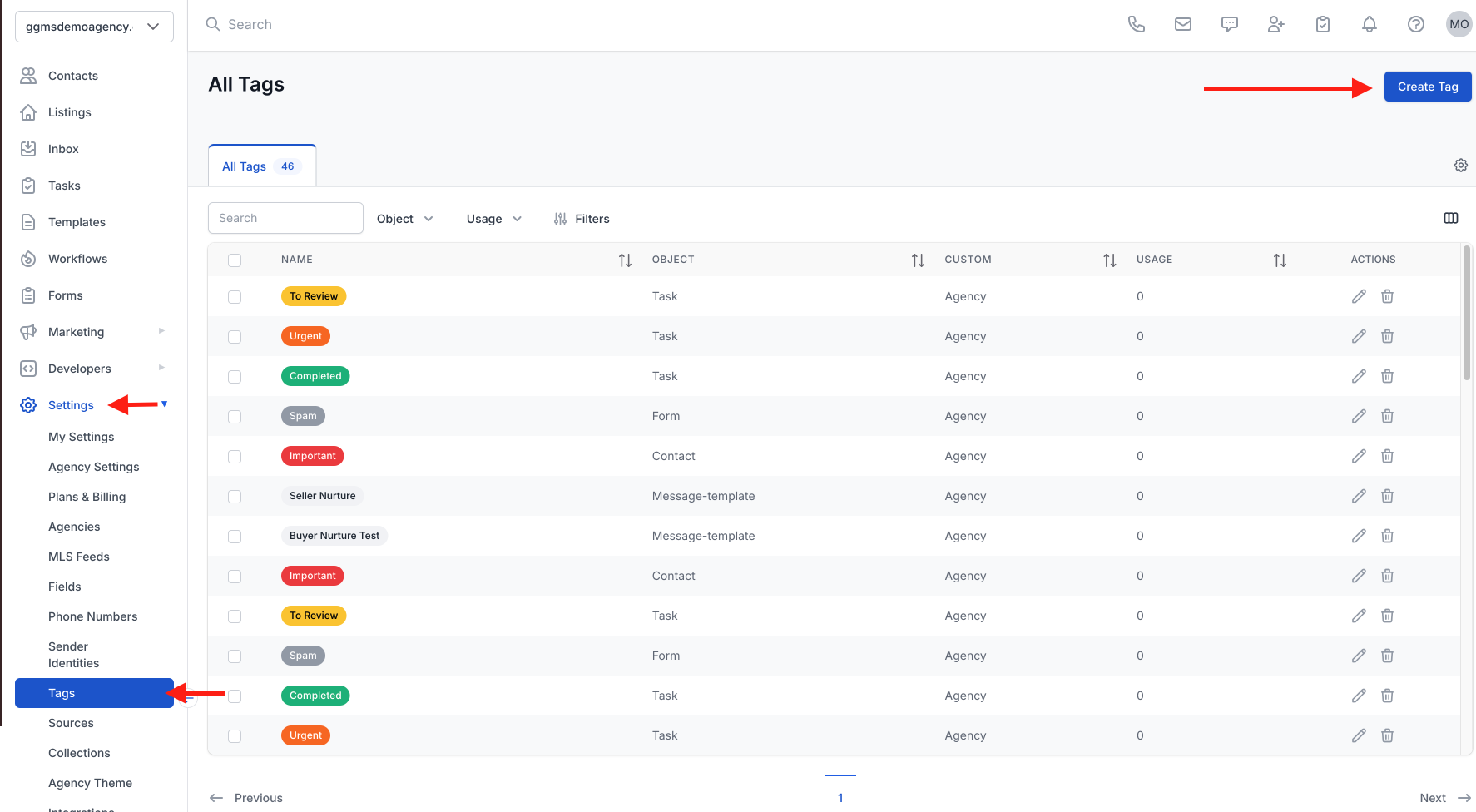Screen dimensions: 1476x812
Task: Open the Object filter dropdown
Action: click(x=404, y=219)
